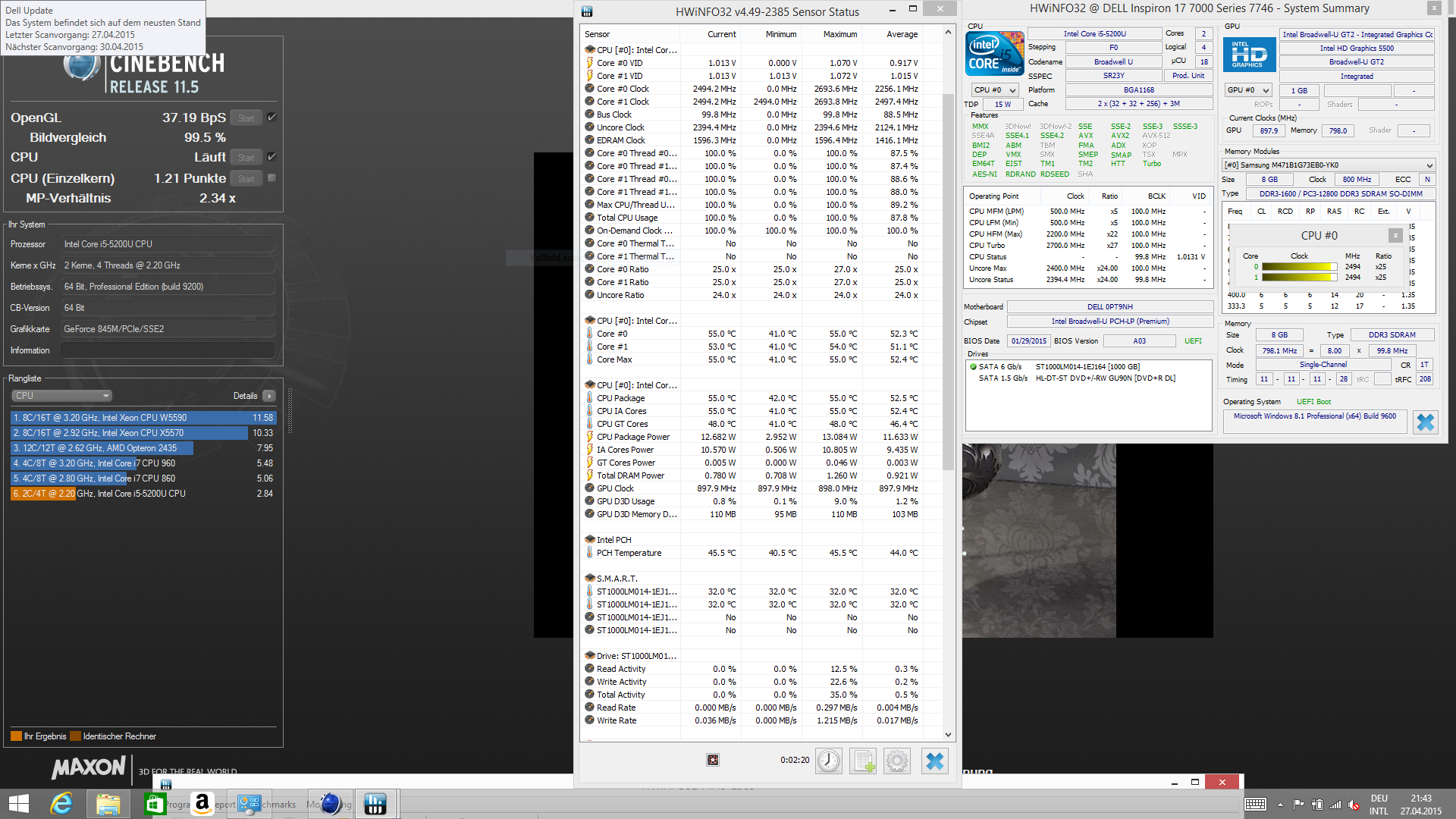Viewport: 1456px width, 819px height.
Task: Show hidden tray icons arrow
Action: [1280, 805]
